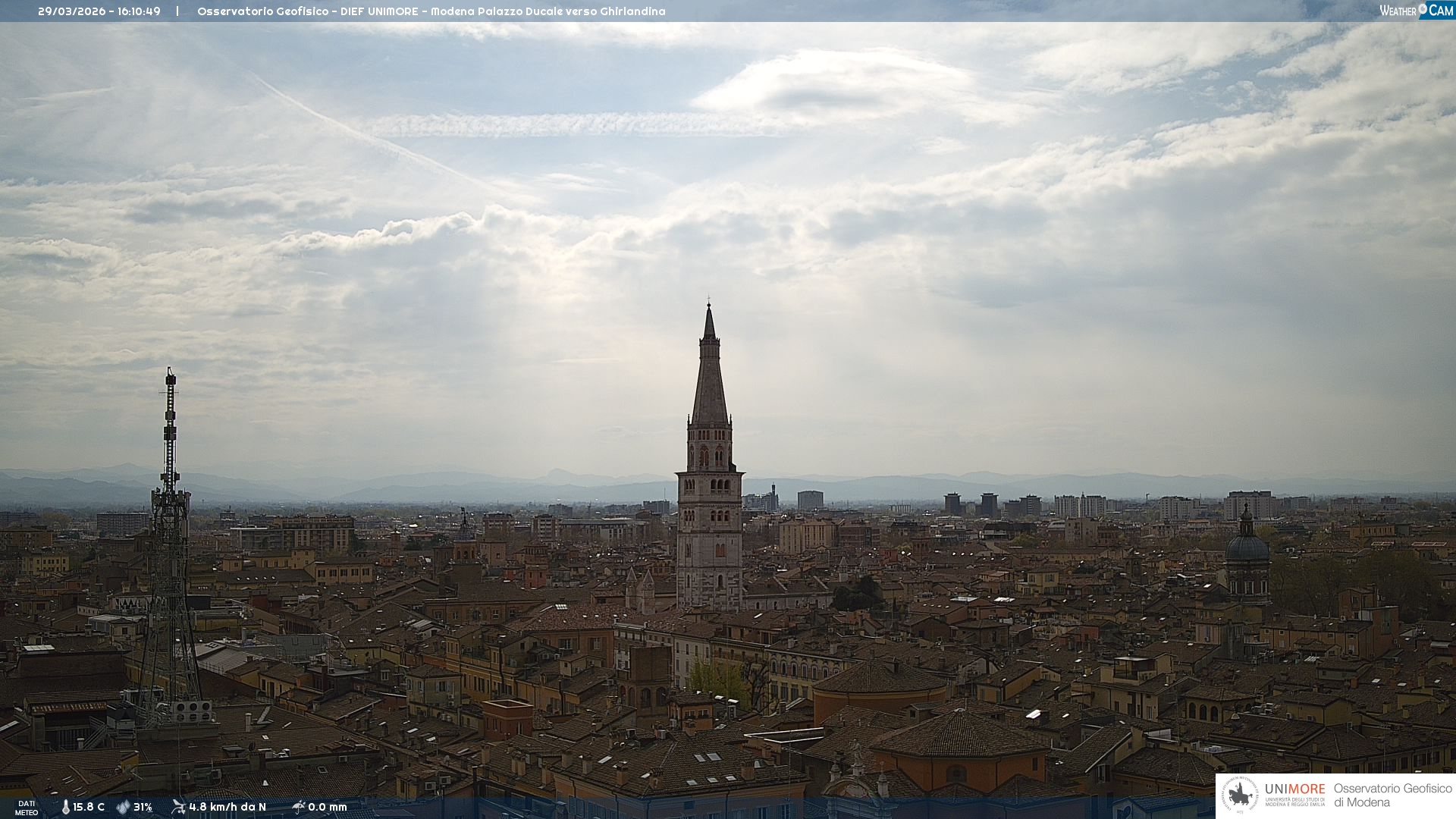
Task: Click the CAM blue logo badge
Action: (1440, 10)
